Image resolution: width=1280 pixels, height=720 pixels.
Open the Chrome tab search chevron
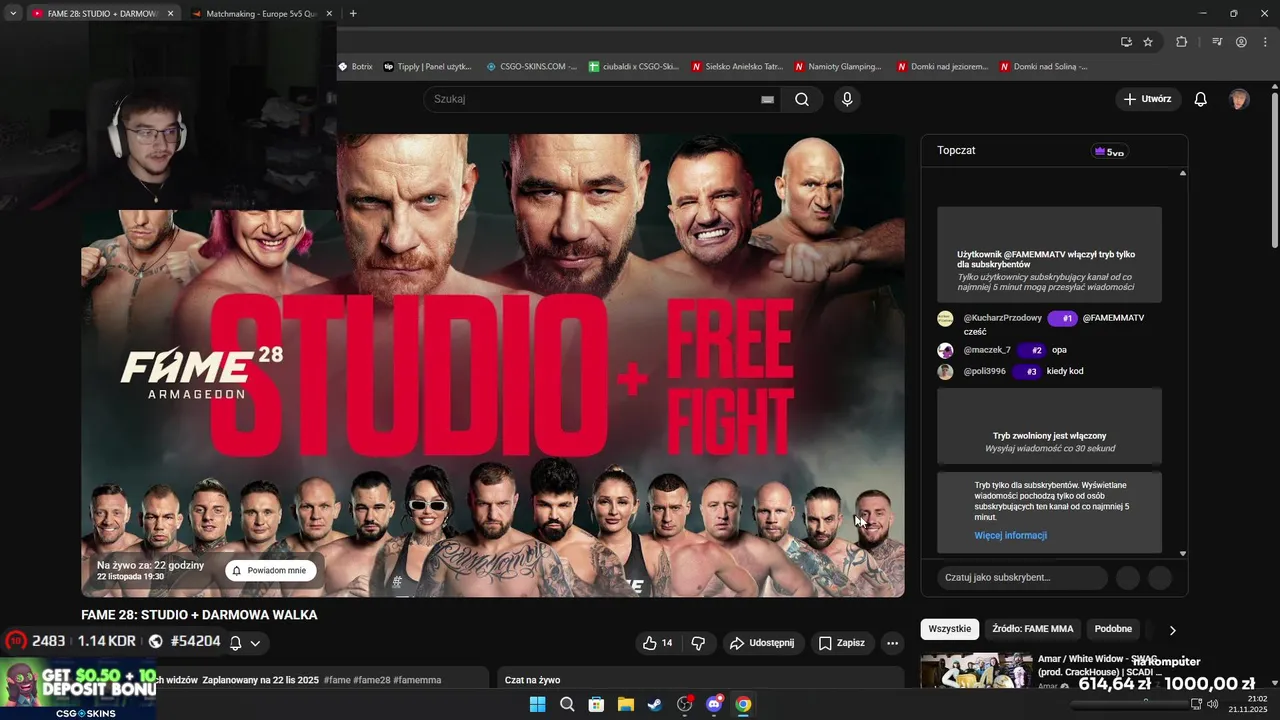pyautogui.click(x=13, y=13)
